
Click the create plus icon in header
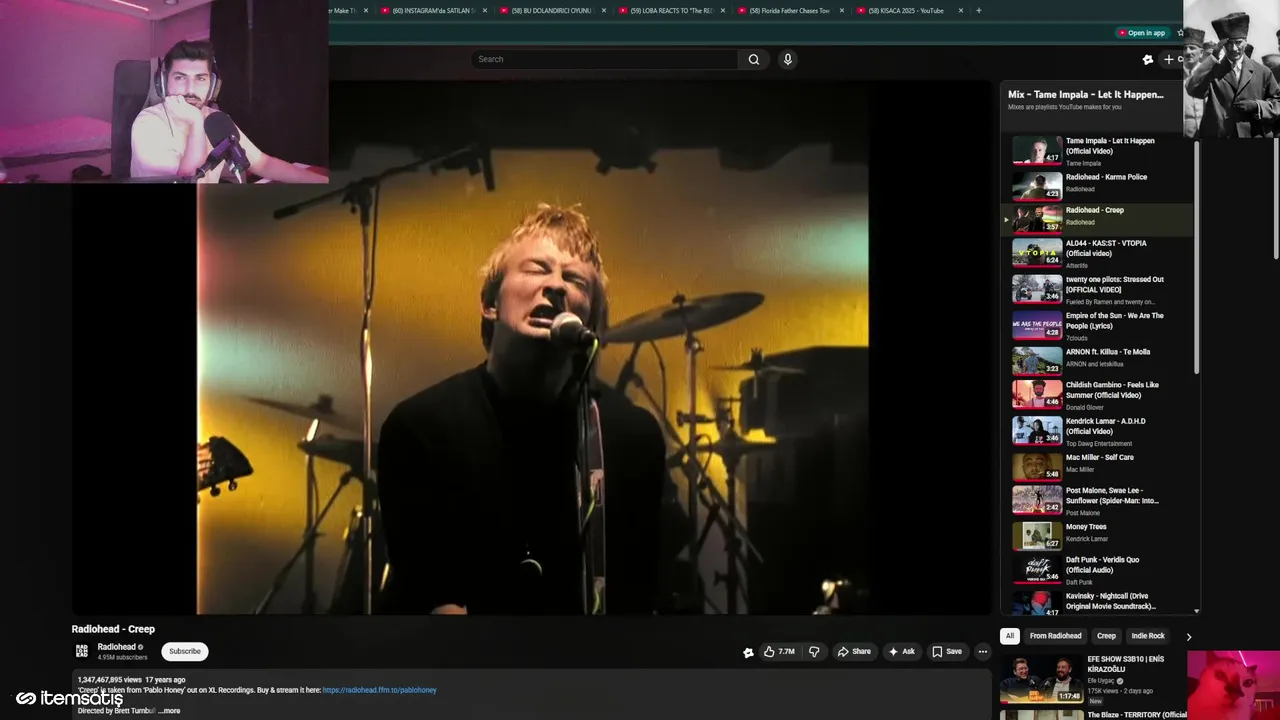pos(1168,59)
